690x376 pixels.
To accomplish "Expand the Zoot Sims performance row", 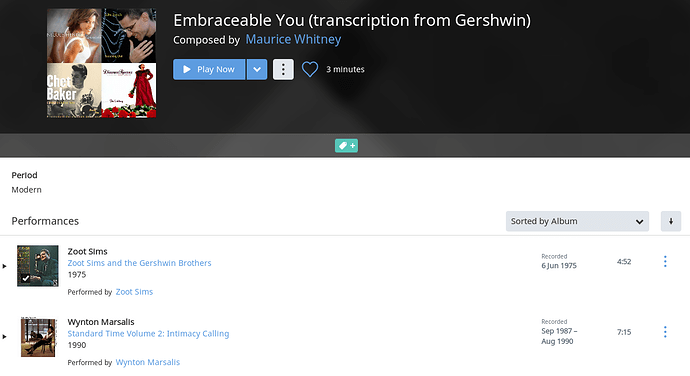I will 4,266.
